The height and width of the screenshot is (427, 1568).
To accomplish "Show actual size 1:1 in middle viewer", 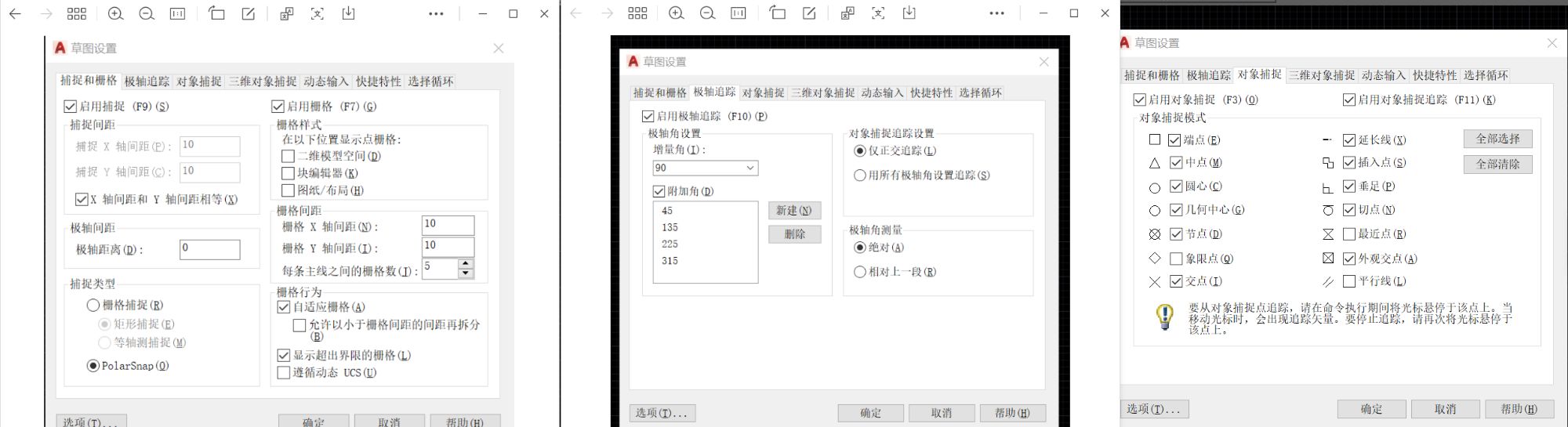I will [739, 13].
